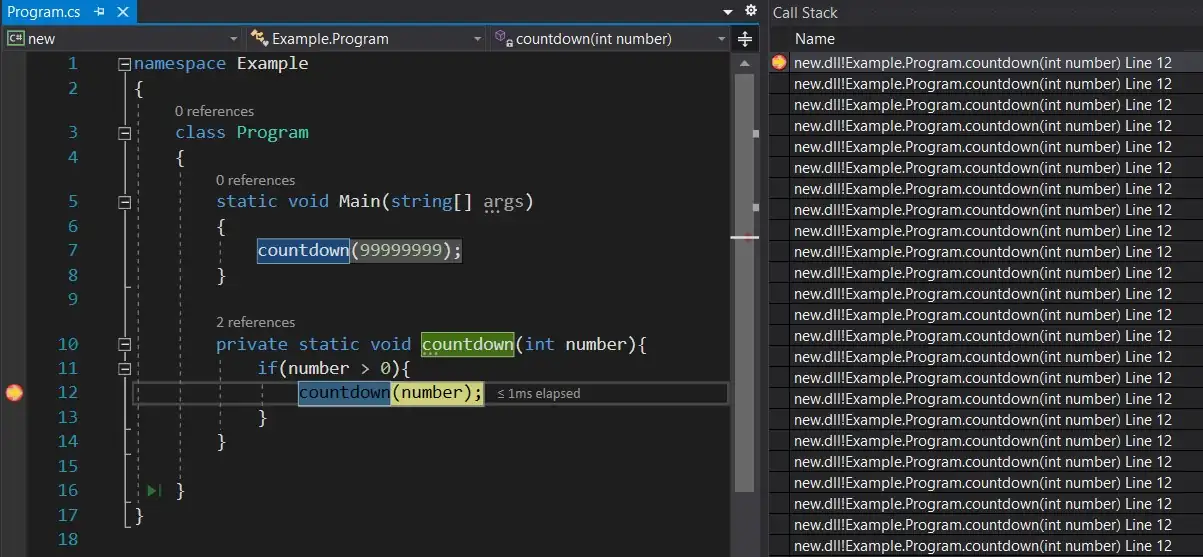Screen dimensions: 1203x557
Task: Click the split editor window icon
Action: pos(745,39)
